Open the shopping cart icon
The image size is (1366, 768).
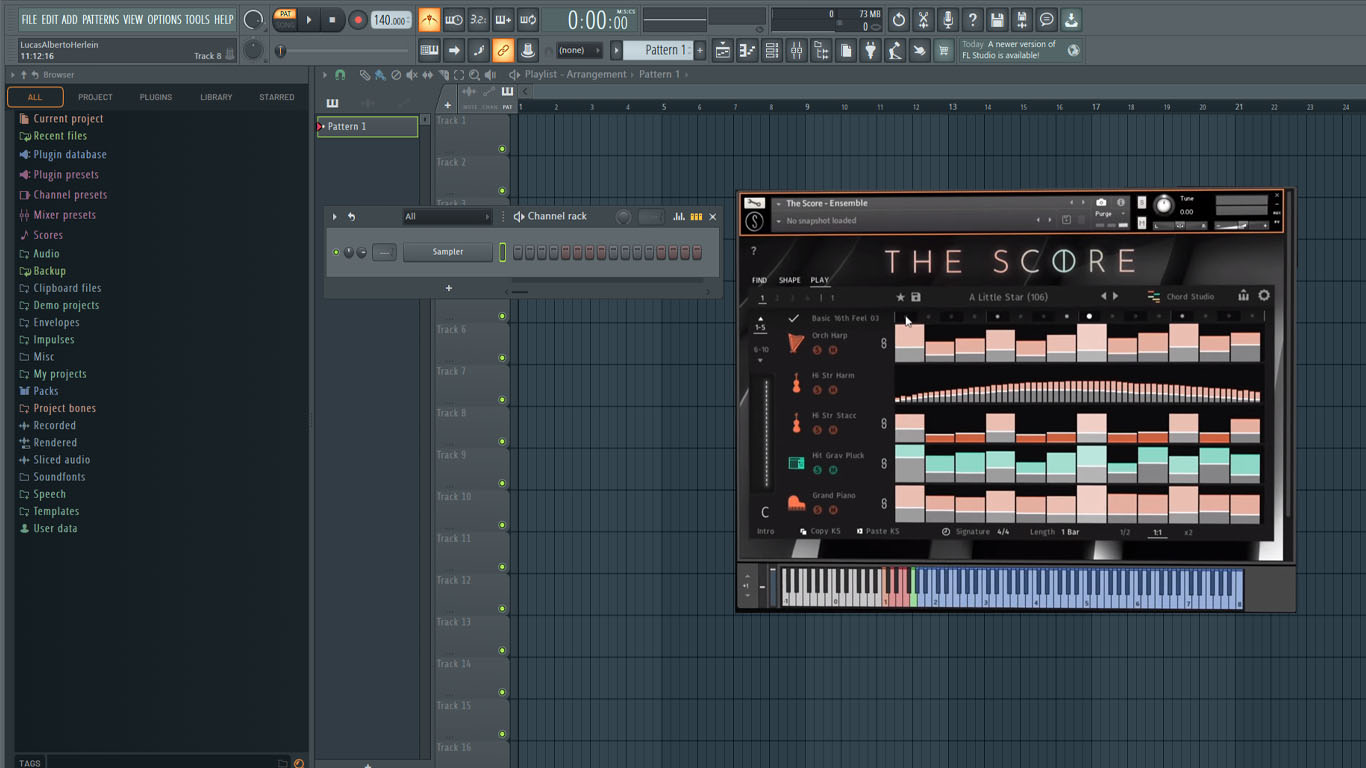pyautogui.click(x=943, y=50)
